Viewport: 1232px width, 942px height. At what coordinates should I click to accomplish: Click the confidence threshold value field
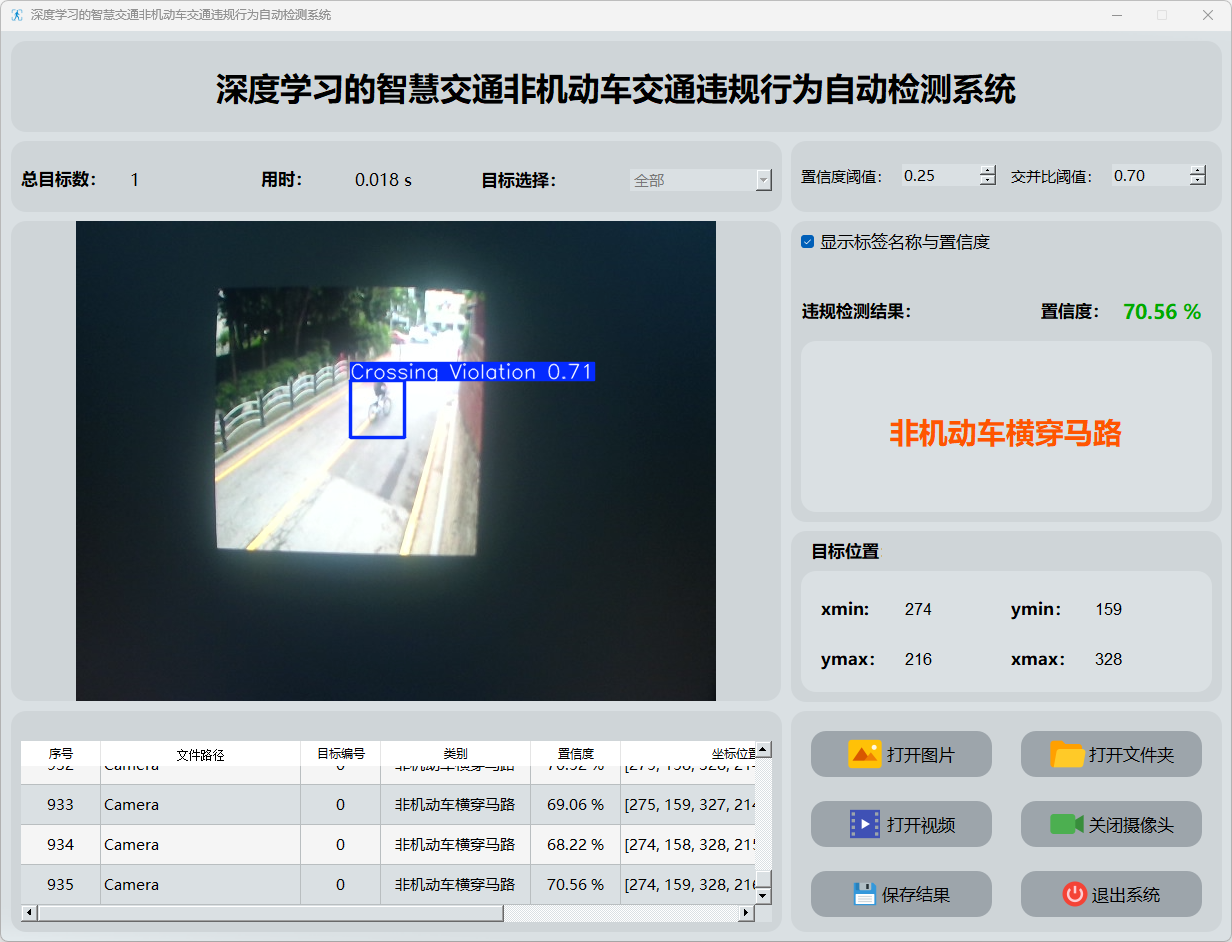coord(938,176)
